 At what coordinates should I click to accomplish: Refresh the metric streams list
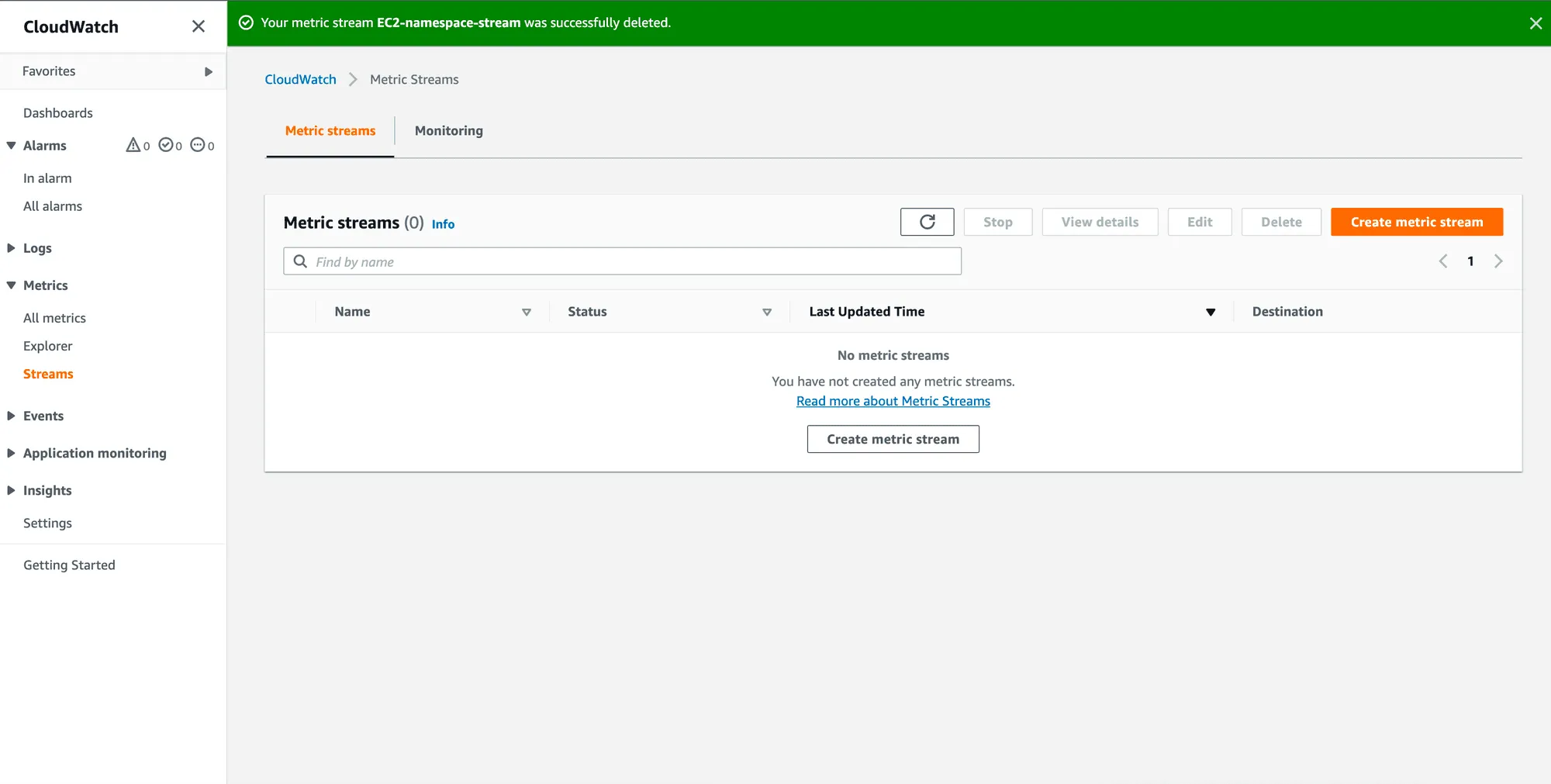click(927, 222)
